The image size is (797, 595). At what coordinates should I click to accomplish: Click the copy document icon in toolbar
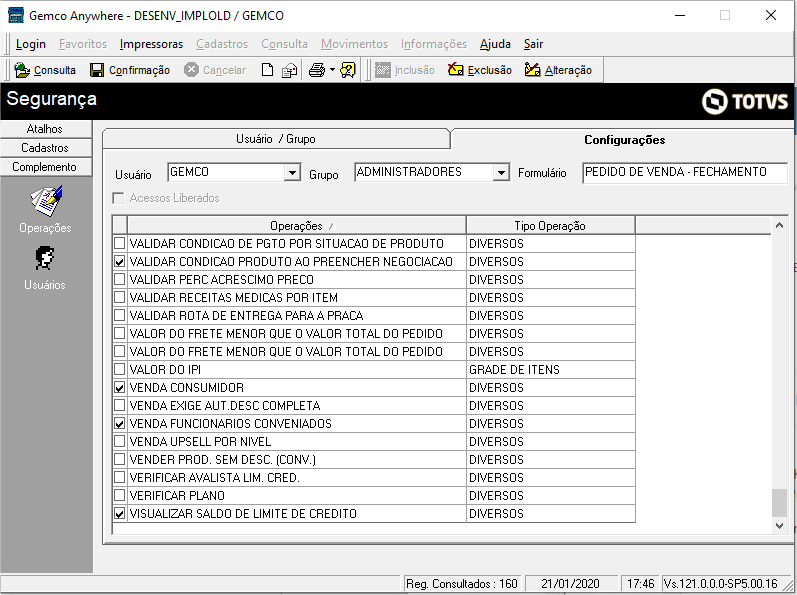[289, 70]
